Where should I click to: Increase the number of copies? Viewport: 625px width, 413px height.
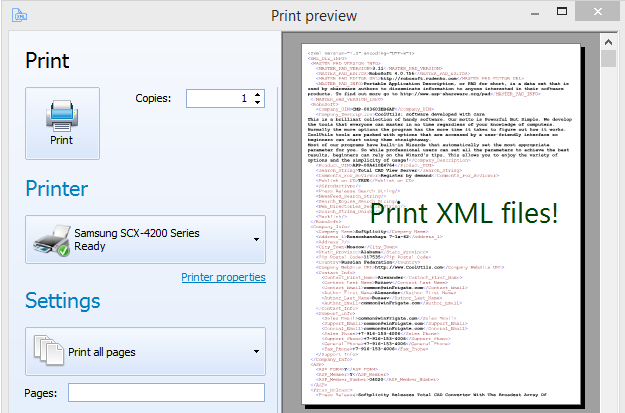pos(257,94)
